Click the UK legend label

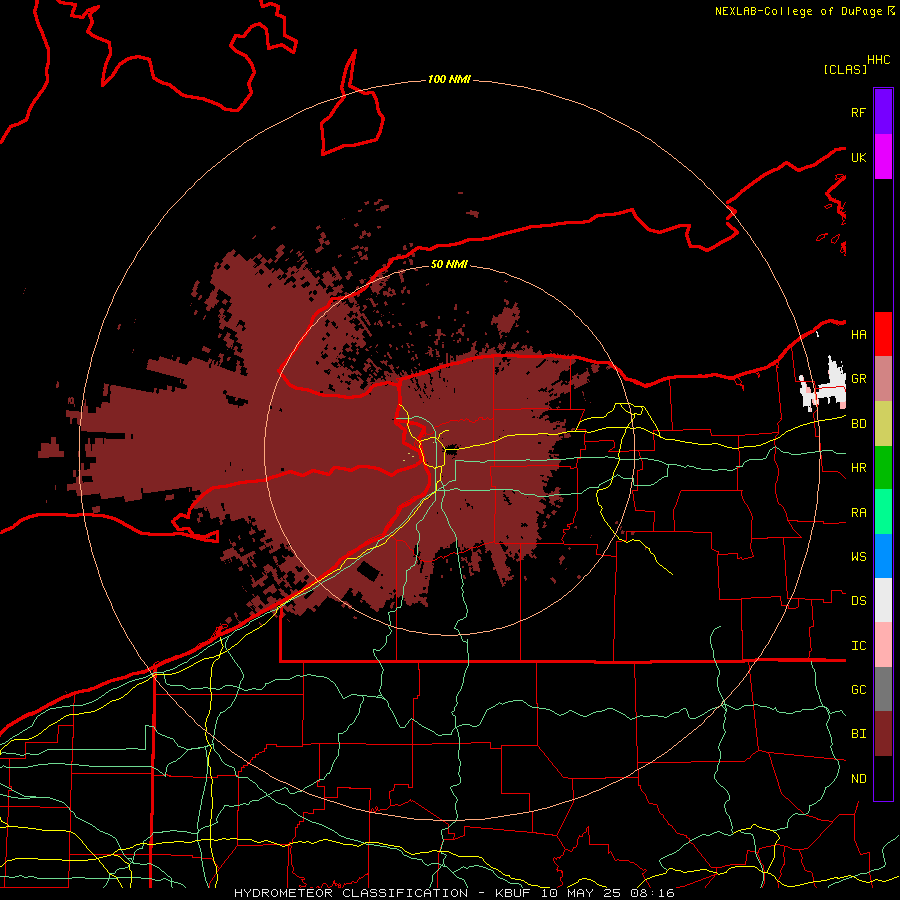click(x=858, y=157)
